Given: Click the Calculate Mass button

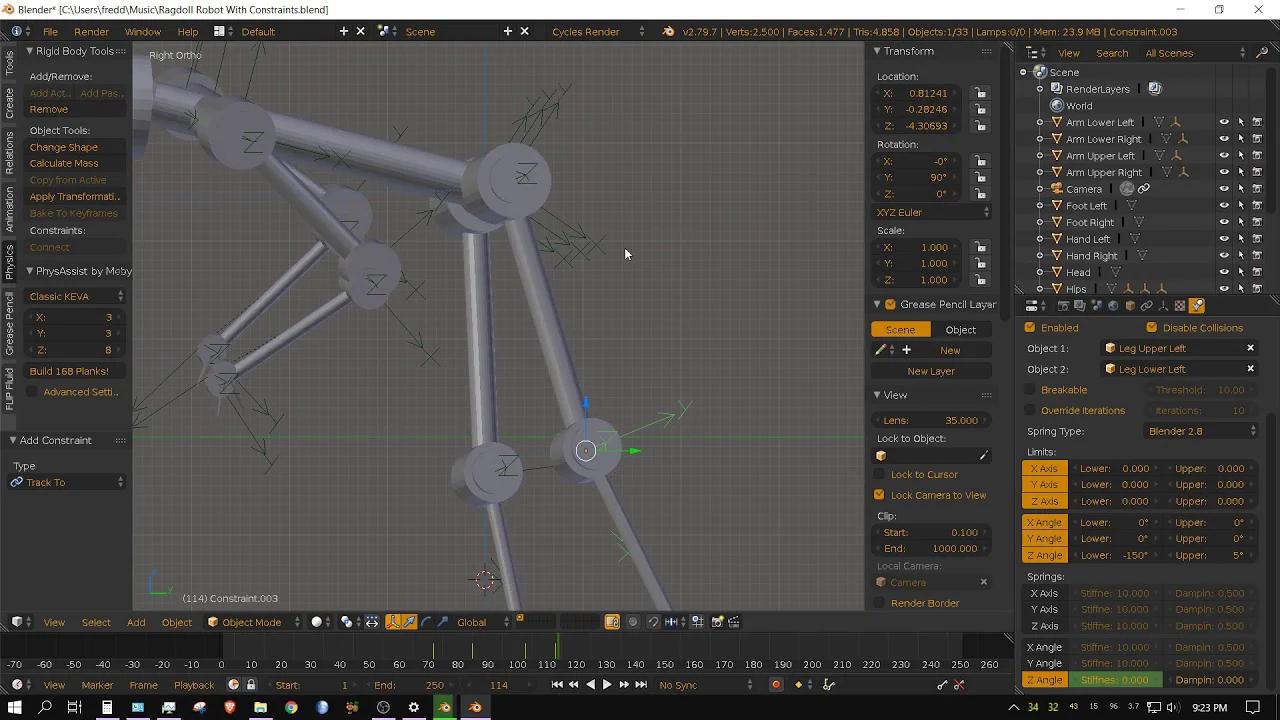Looking at the screenshot, I should point(64,163).
